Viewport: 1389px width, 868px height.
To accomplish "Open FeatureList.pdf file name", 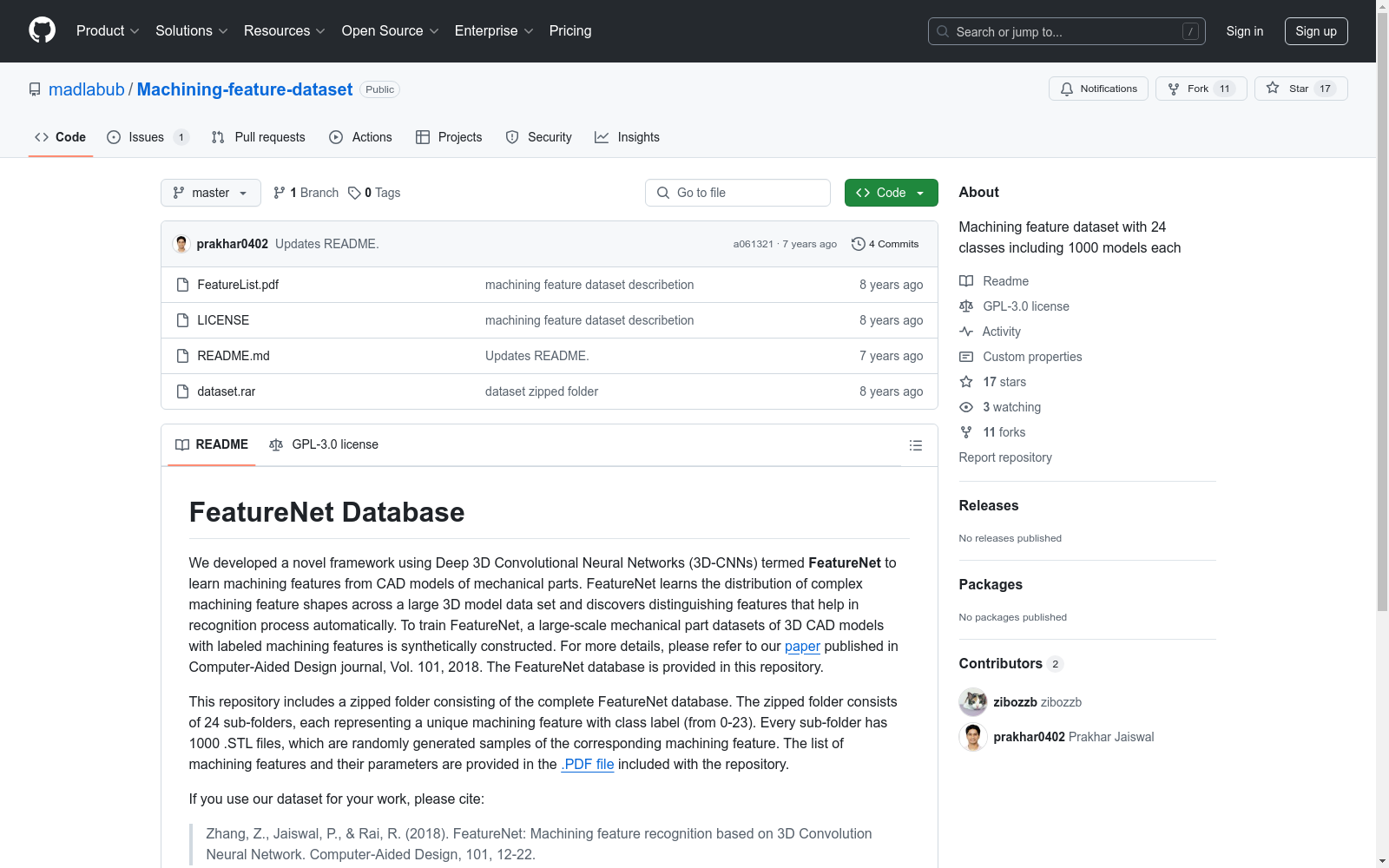I will pyautogui.click(x=238, y=285).
